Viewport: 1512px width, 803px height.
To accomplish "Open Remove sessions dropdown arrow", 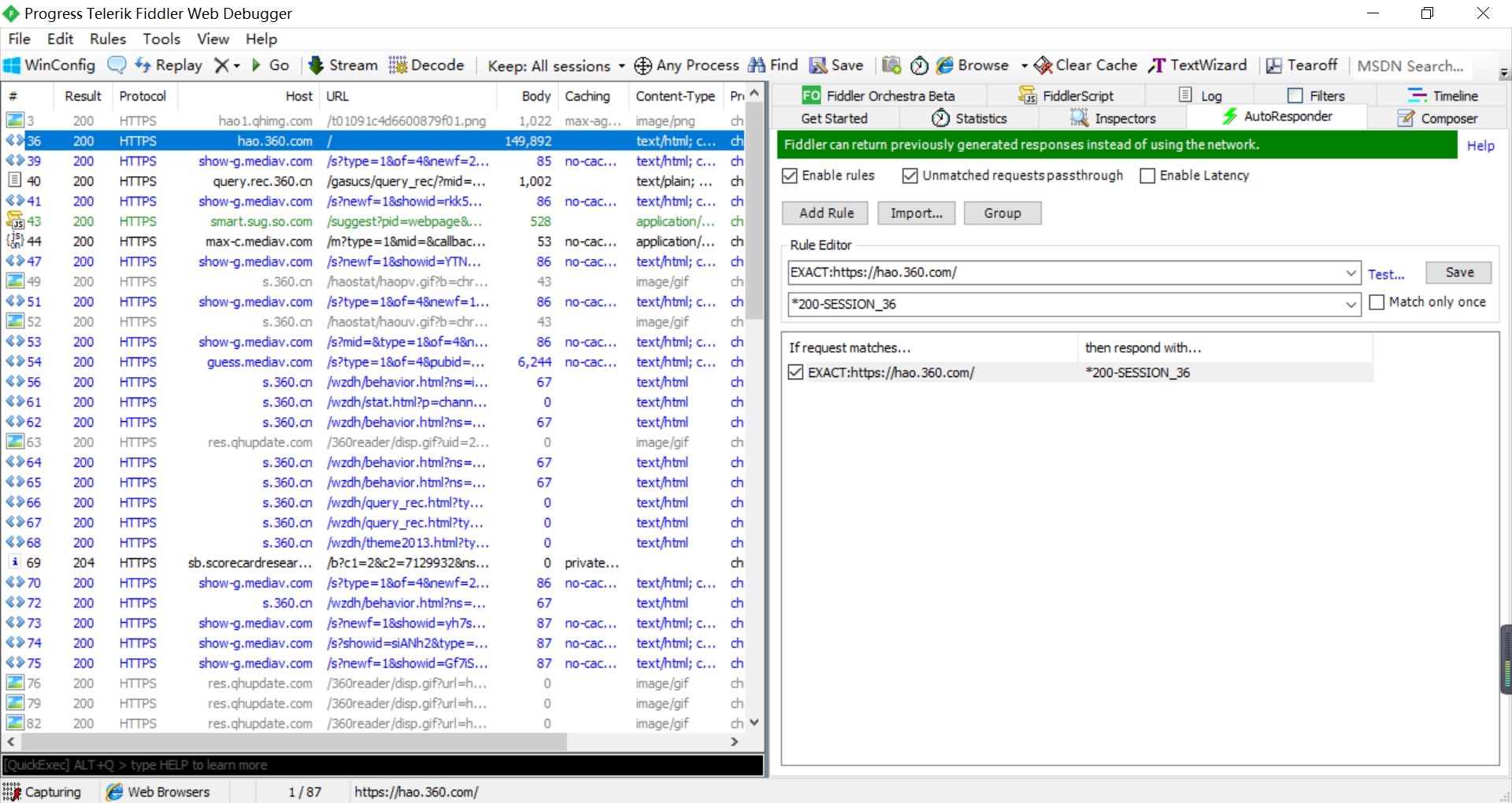I will point(237,66).
